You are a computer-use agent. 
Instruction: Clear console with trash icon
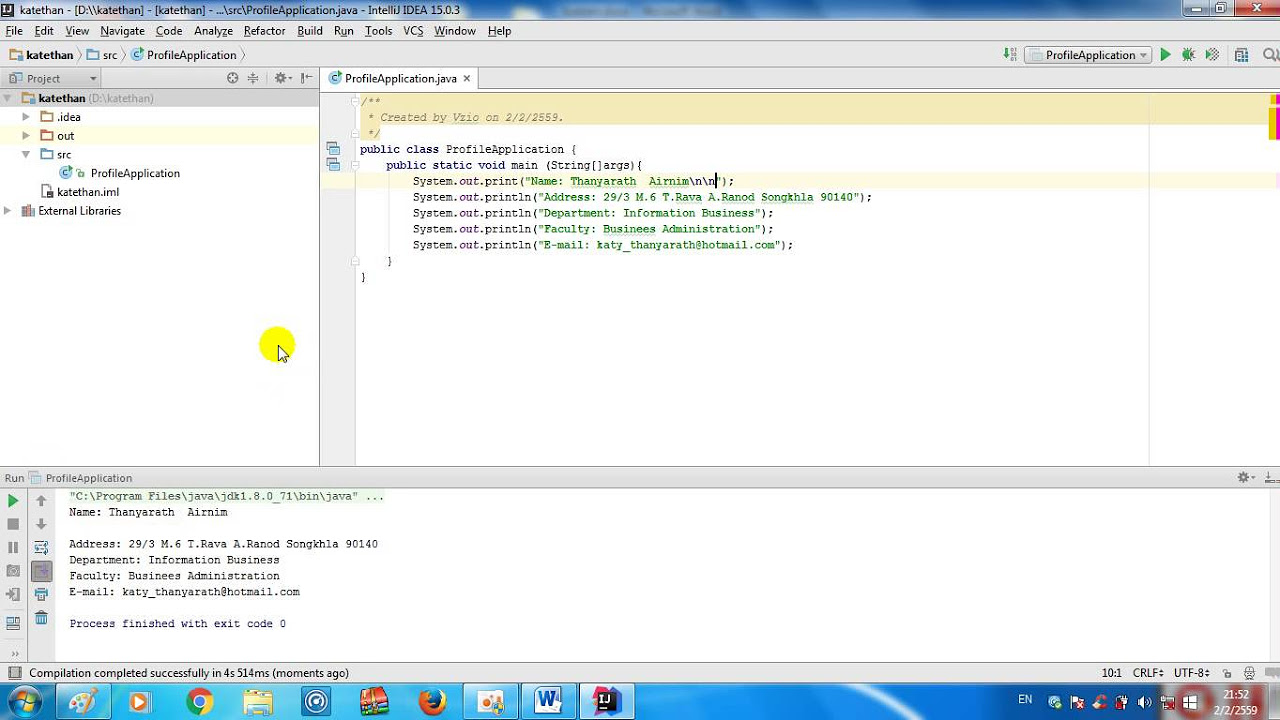point(41,619)
